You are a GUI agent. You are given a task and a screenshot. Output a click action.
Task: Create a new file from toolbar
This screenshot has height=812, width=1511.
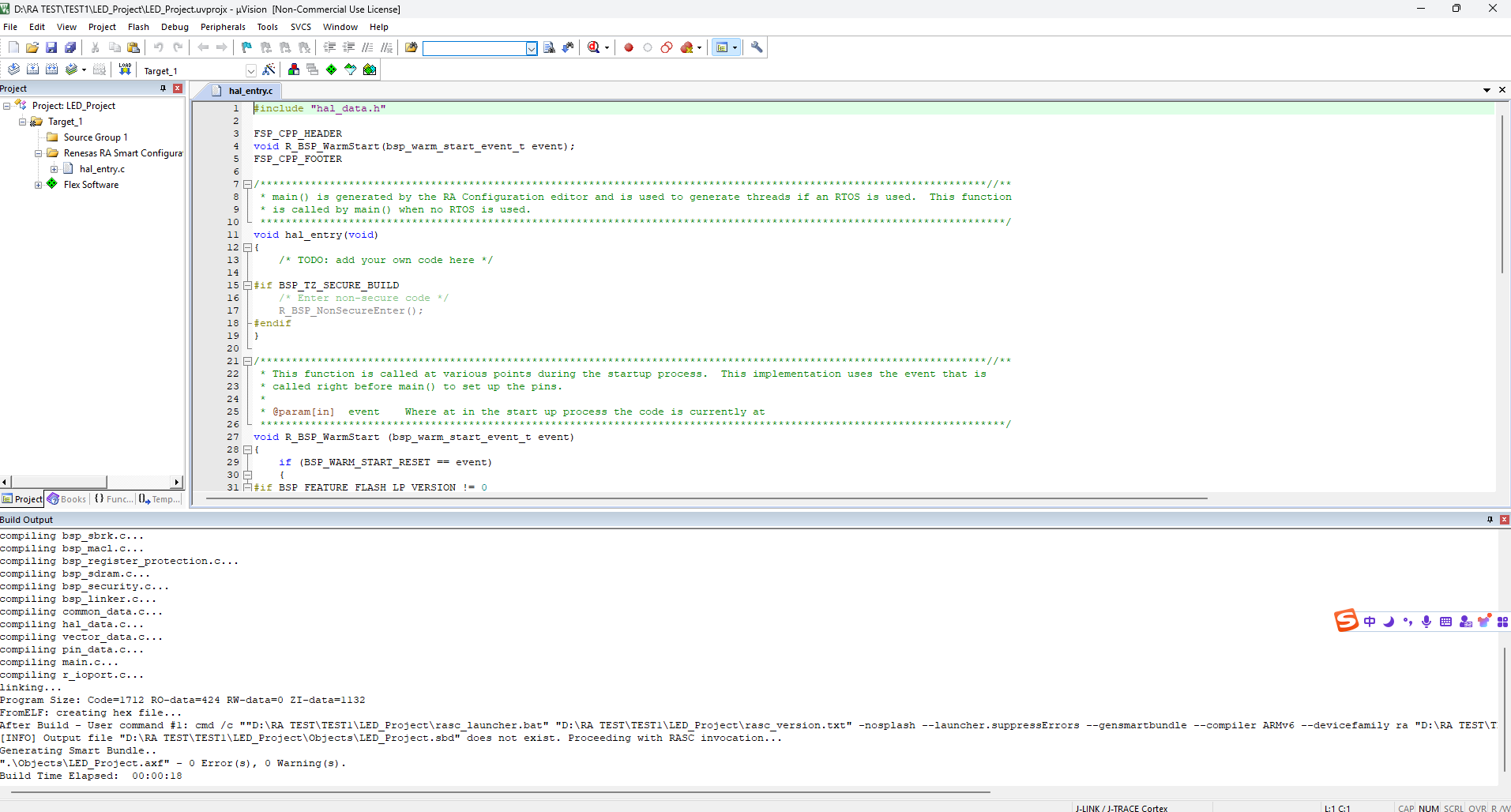pos(13,47)
